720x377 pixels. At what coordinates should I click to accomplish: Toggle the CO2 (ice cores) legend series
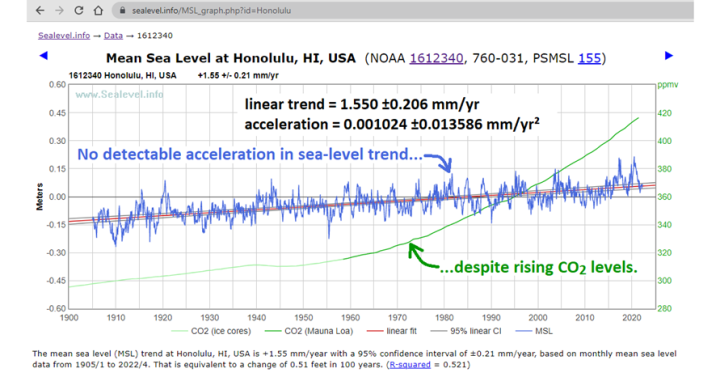click(211, 331)
